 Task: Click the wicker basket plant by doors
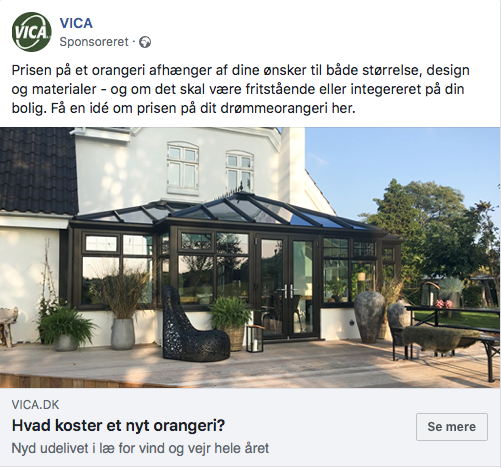(x=232, y=323)
